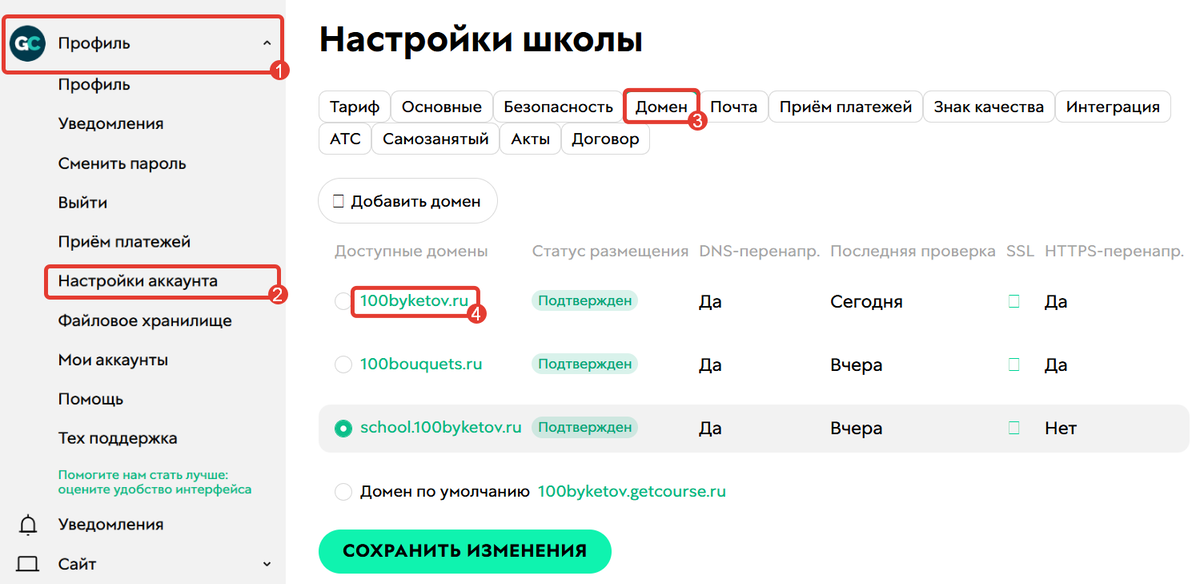Open the 100bouquets.ru domain link
This screenshot has height=584, width=1200.
click(421, 365)
